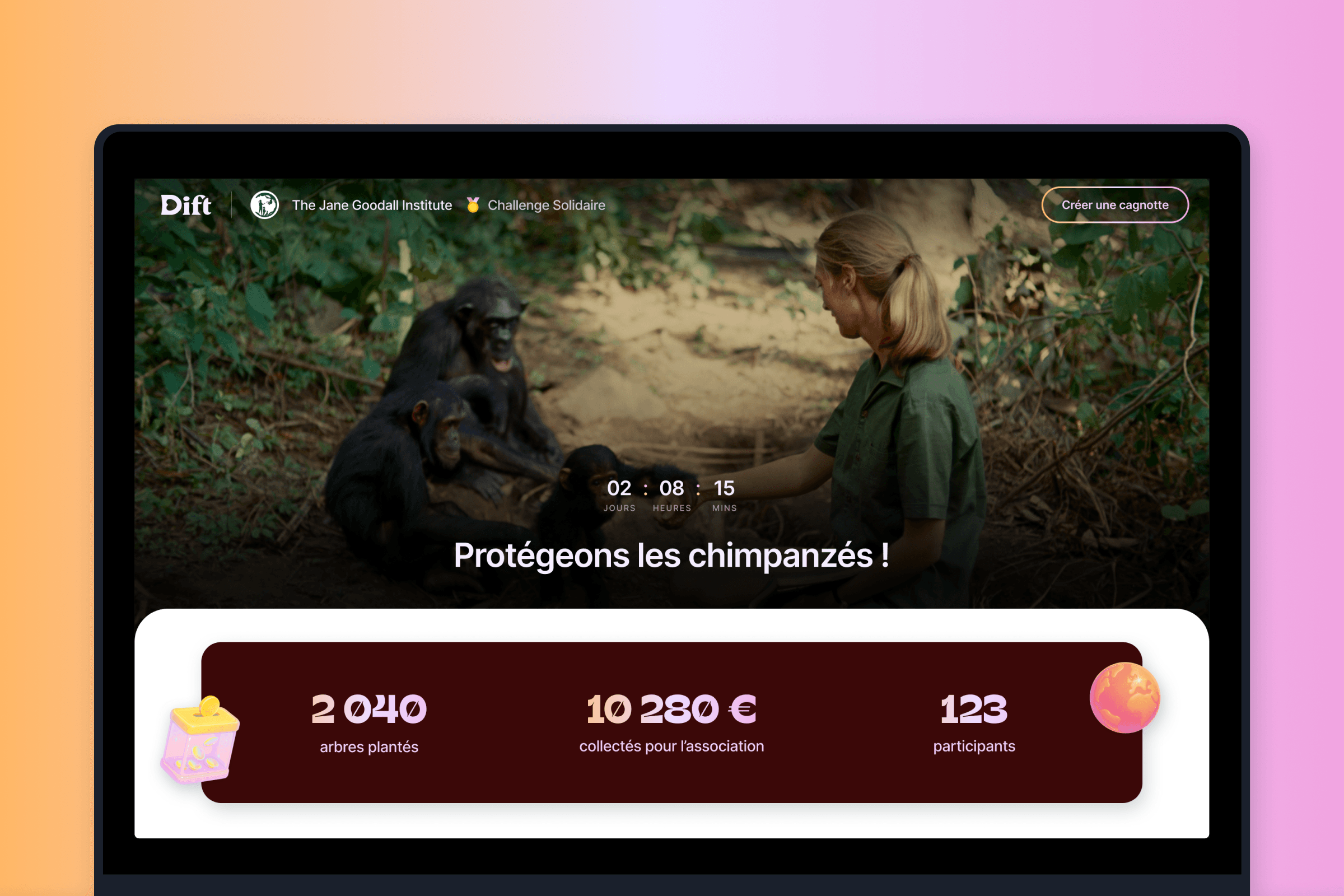Open the Challenge Solidaire link
Viewport: 1344px width, 896px height.
pyautogui.click(x=547, y=205)
